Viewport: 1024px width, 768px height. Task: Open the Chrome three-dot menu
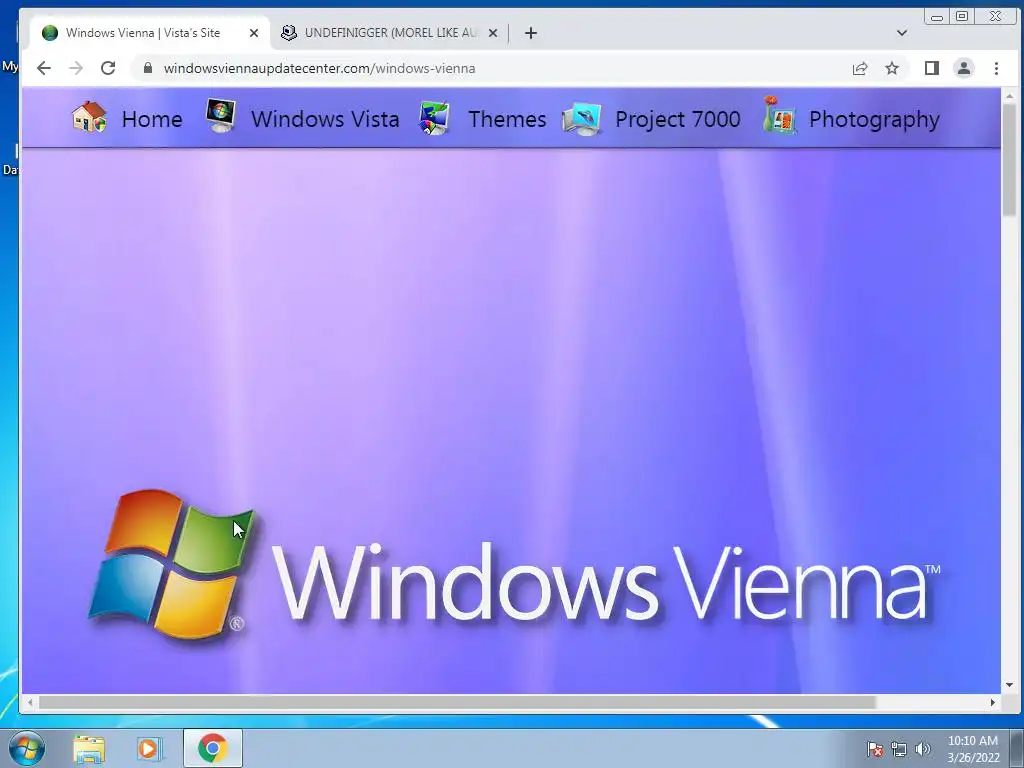click(996, 68)
